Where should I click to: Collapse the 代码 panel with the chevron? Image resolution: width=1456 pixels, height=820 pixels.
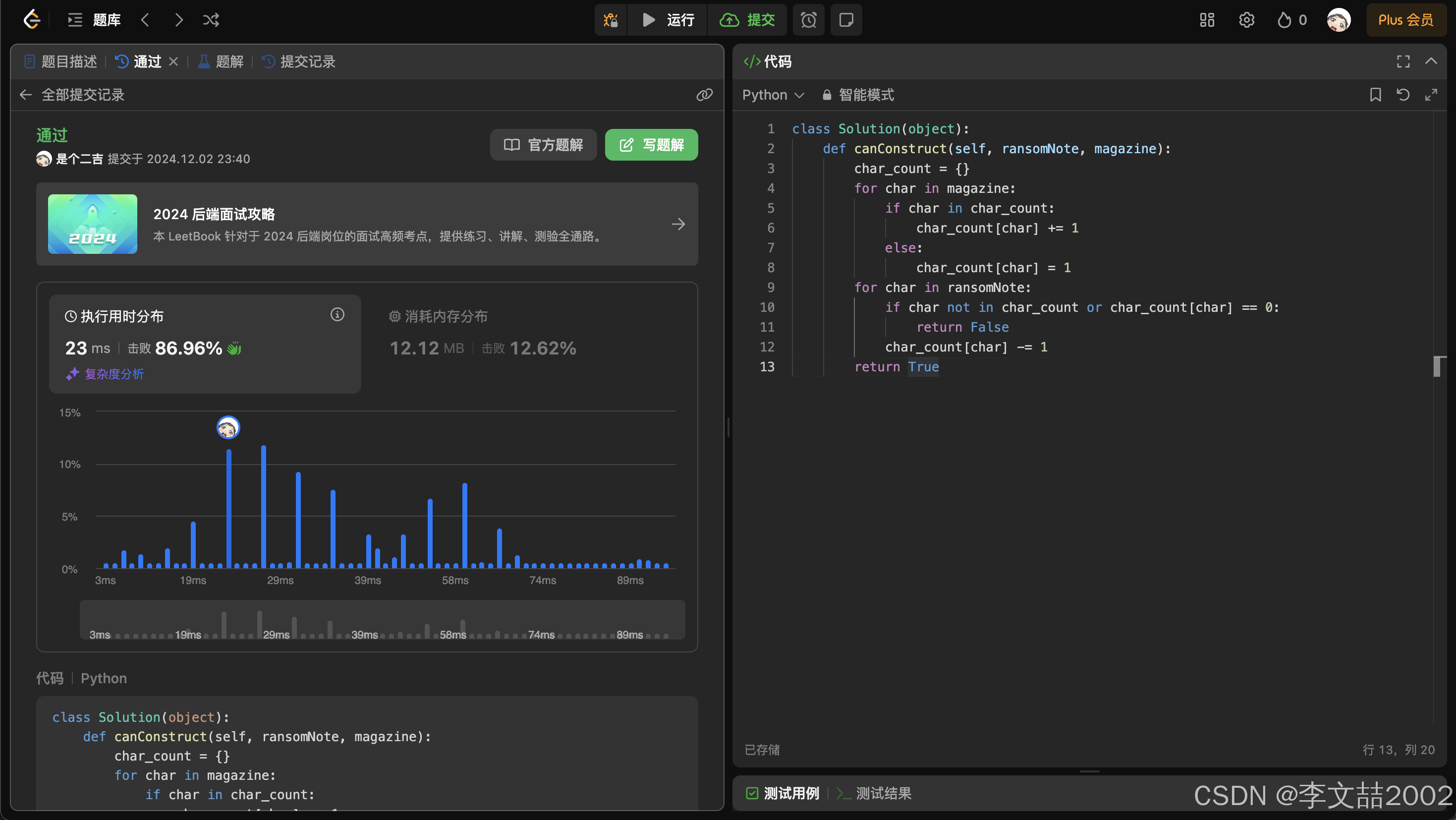[1431, 61]
